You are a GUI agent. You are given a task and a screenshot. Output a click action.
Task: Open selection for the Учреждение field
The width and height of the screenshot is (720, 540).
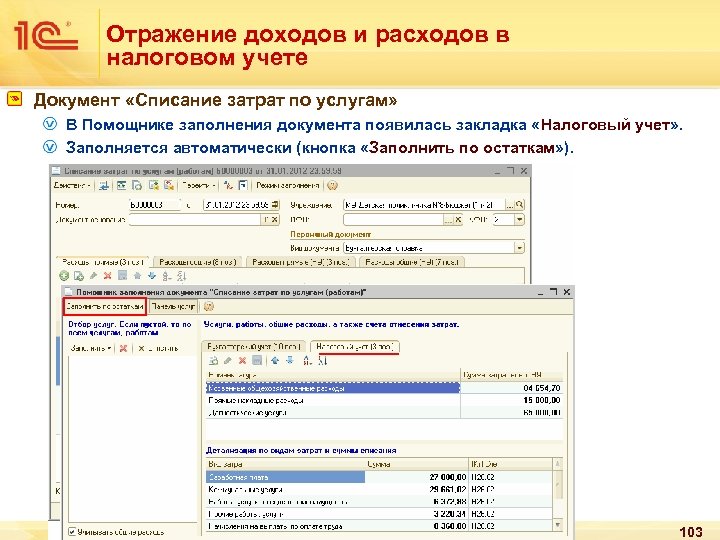point(510,205)
